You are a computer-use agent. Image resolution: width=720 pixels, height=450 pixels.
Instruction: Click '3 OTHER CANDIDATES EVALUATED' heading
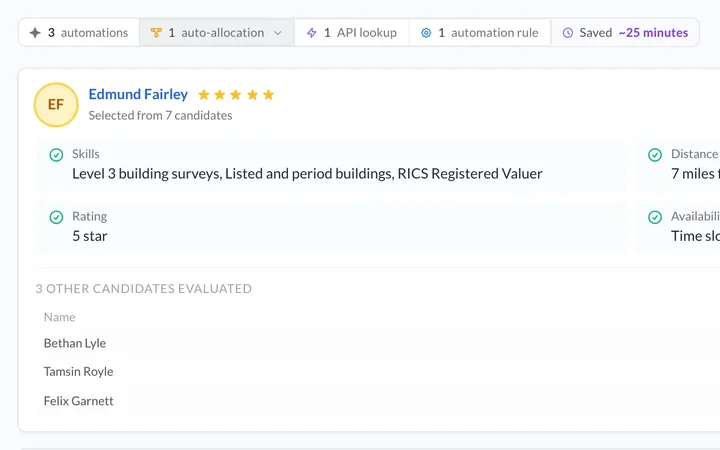pyautogui.click(x=144, y=289)
